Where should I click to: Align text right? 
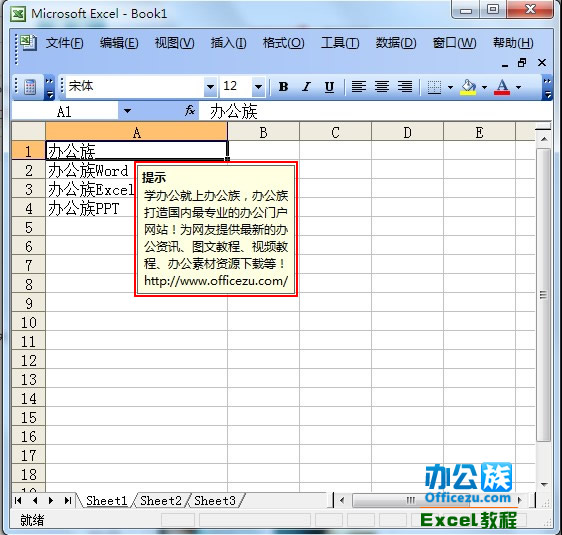coord(405,87)
